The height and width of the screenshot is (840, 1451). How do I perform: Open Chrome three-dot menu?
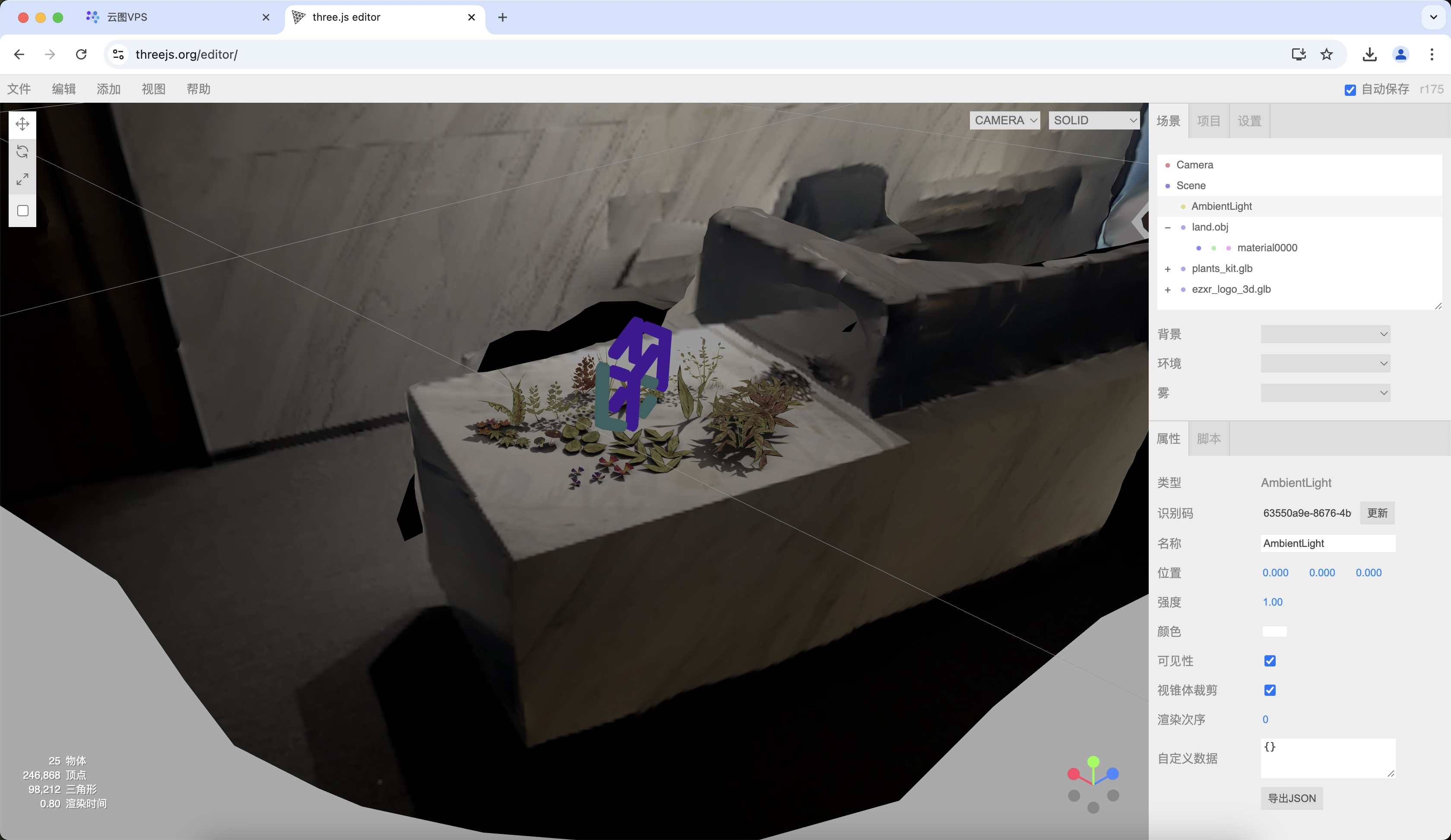coord(1432,54)
